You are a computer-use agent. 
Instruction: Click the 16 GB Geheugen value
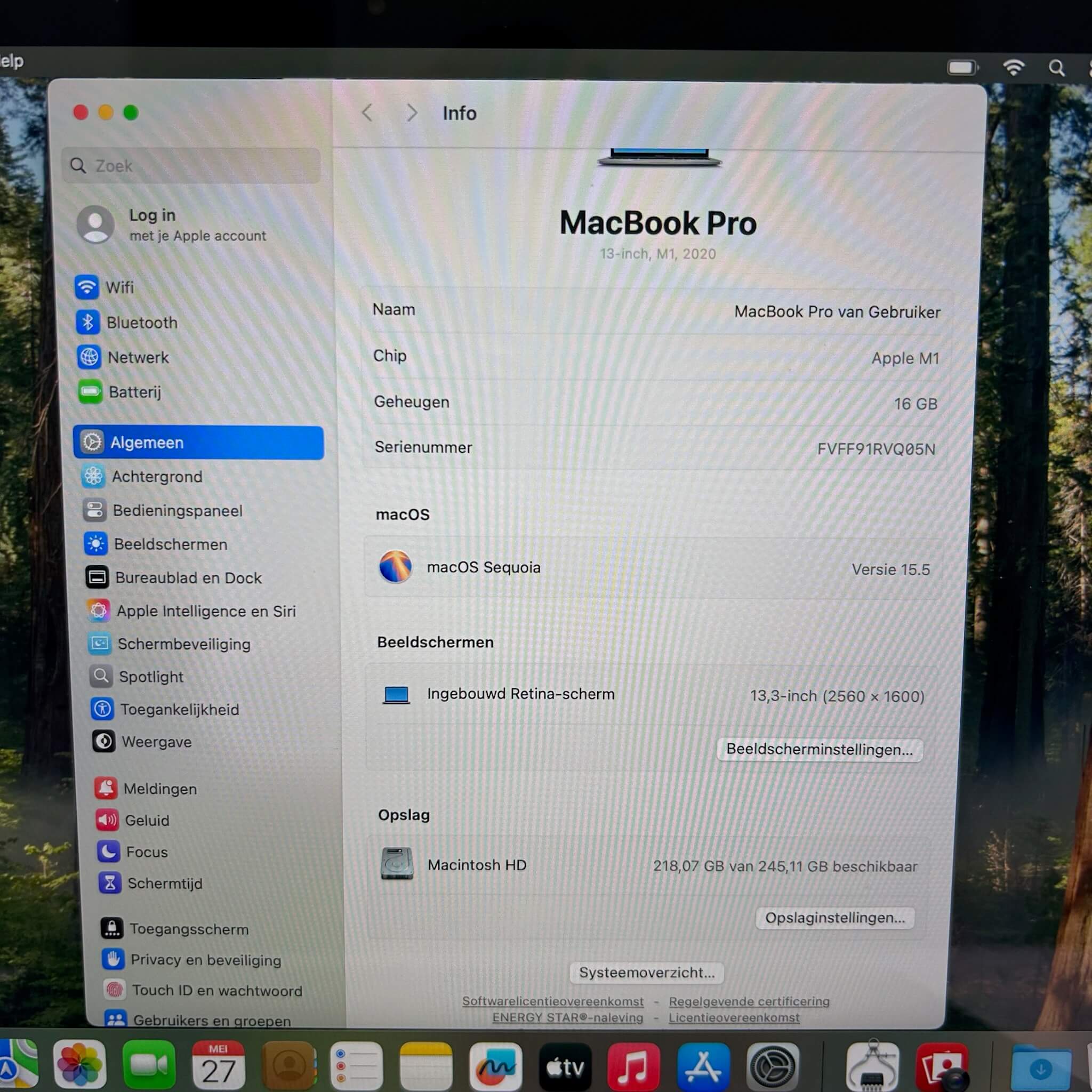[x=916, y=404]
